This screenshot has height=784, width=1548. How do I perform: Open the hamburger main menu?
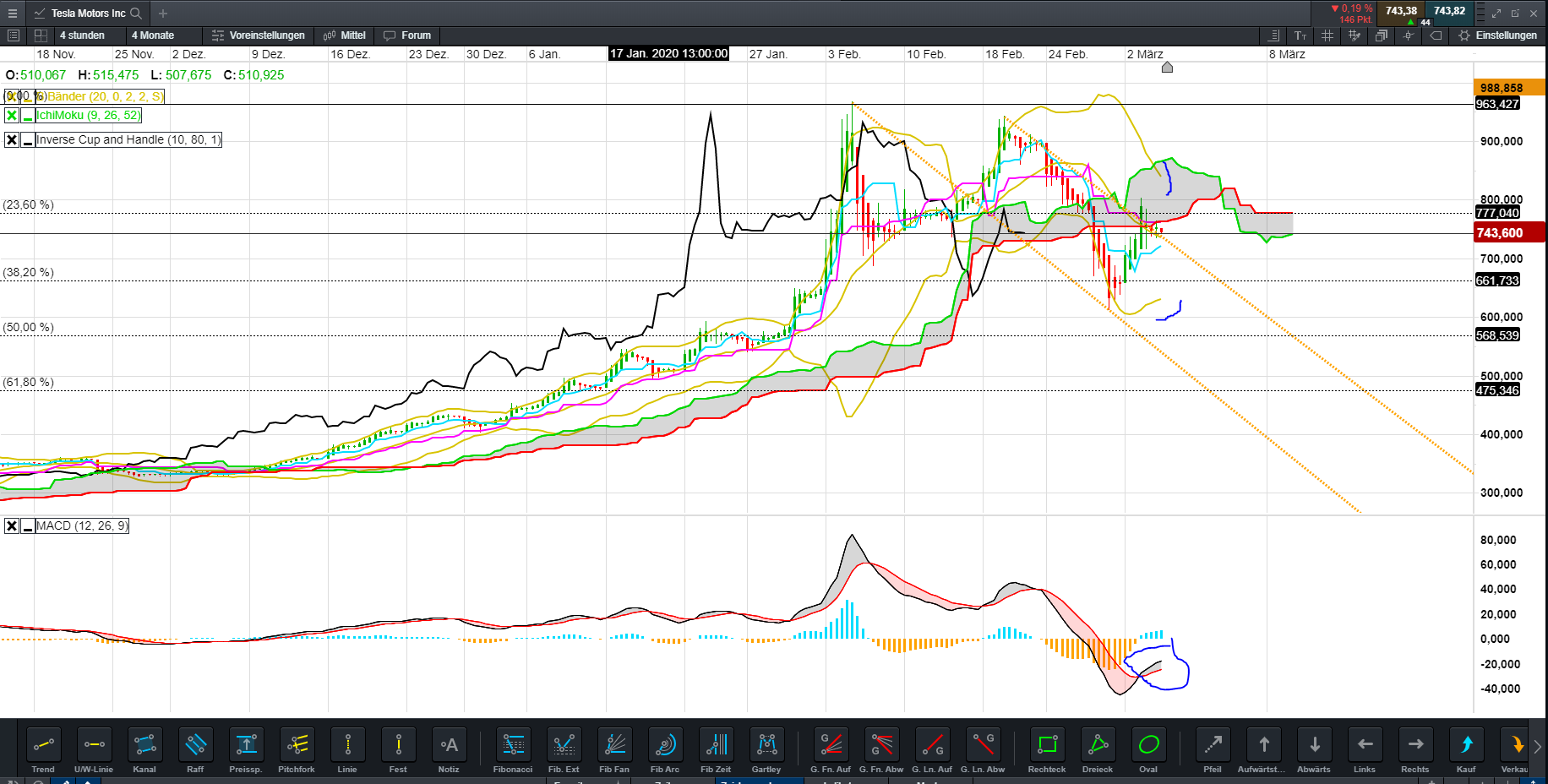(12, 13)
